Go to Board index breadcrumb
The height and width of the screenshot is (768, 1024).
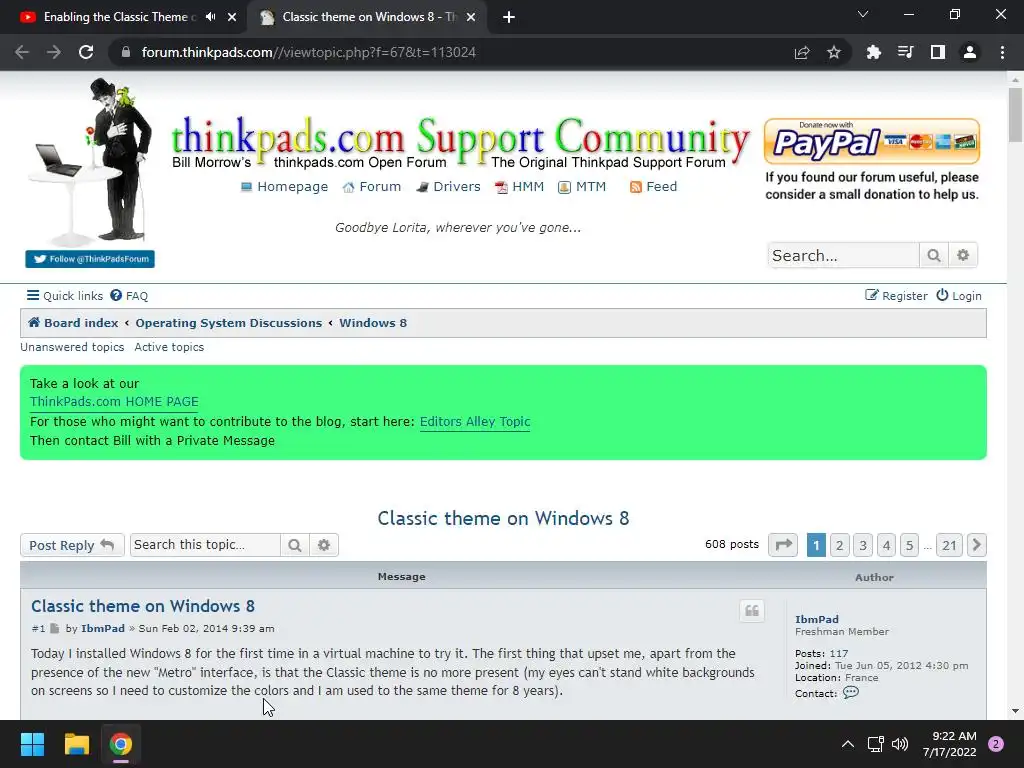coord(73,323)
